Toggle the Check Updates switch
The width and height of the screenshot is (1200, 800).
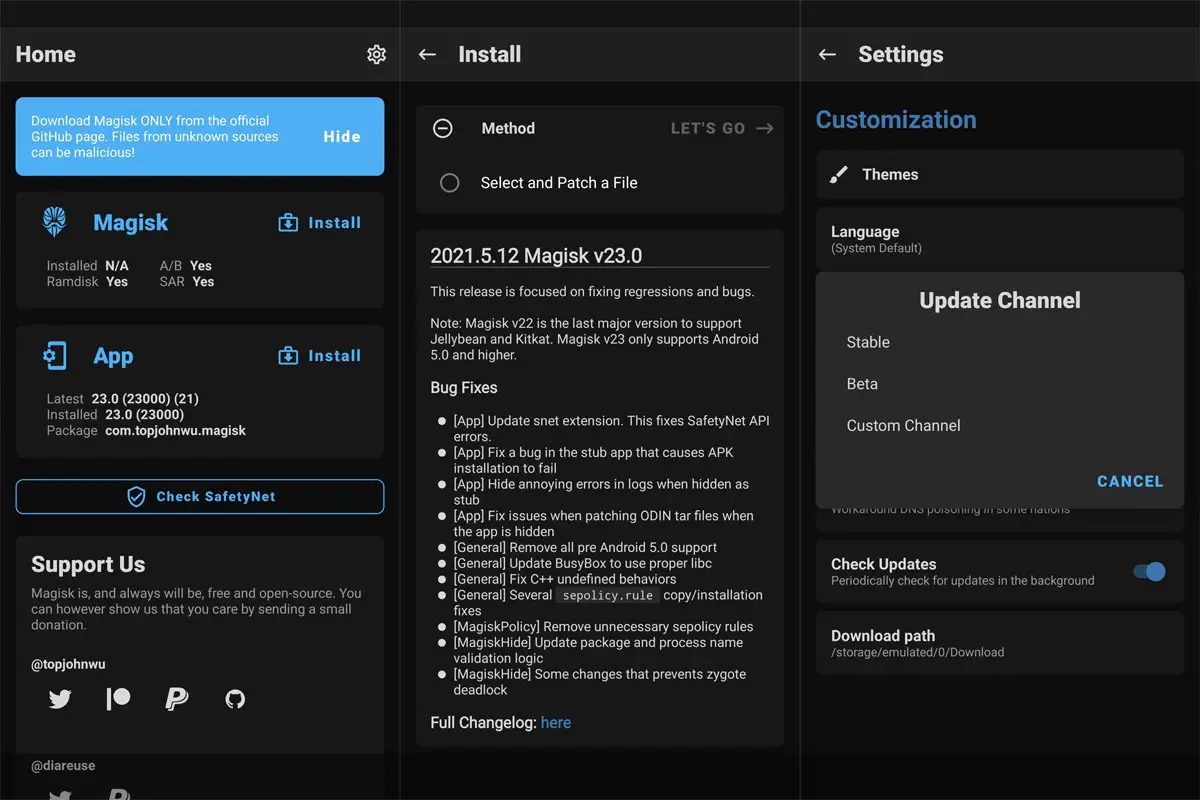1150,572
